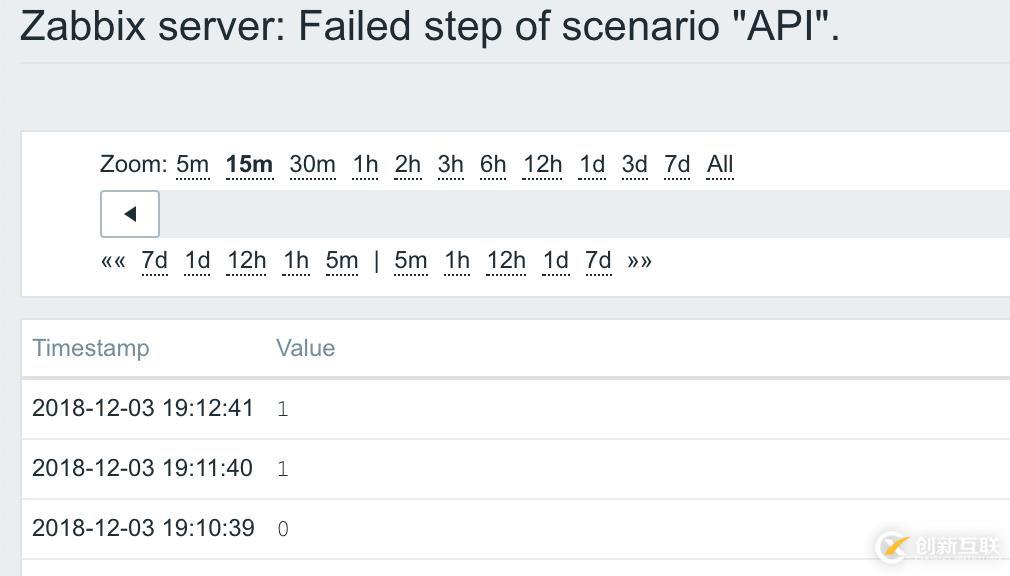Show All time range in zoom
This screenshot has width=1010, height=576.
[720, 164]
